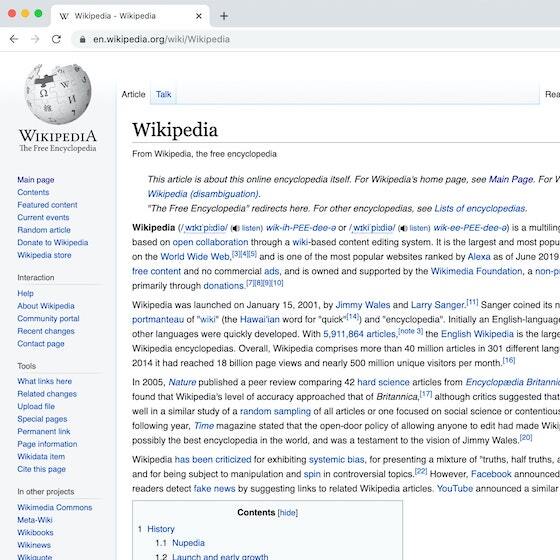Load a Random article

[x=44, y=230]
